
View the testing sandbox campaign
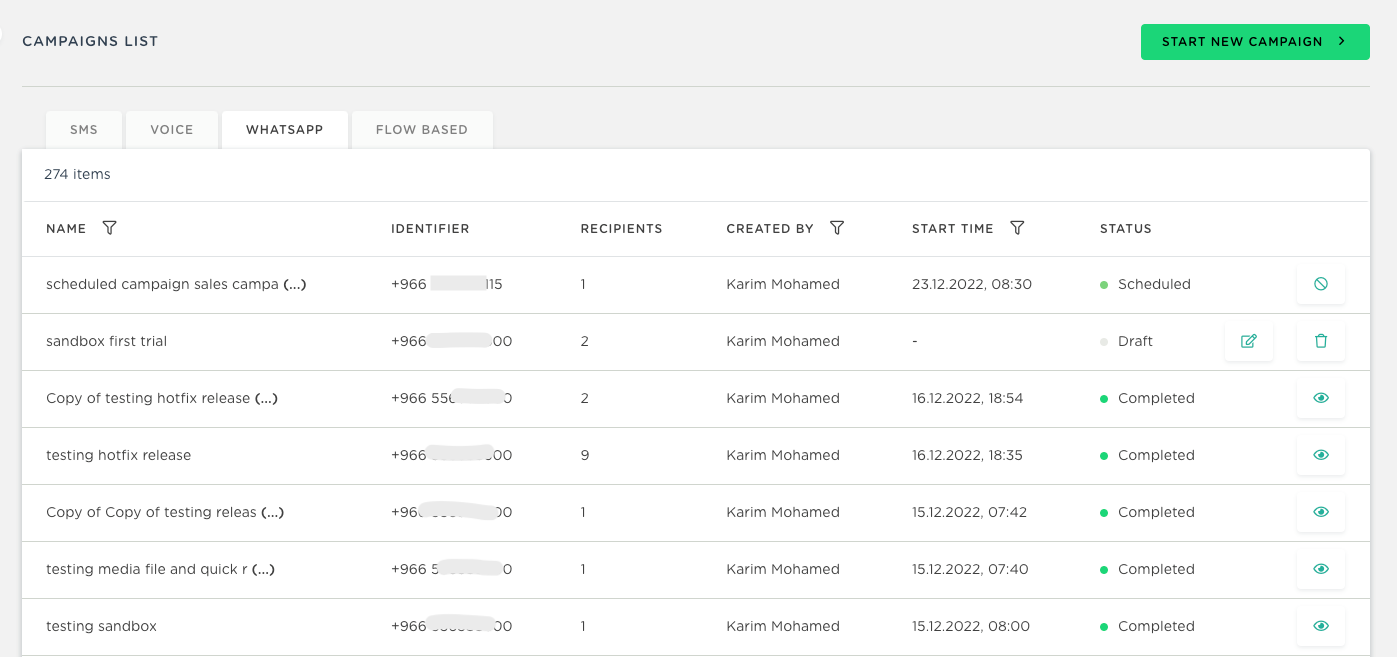[x=1321, y=626]
